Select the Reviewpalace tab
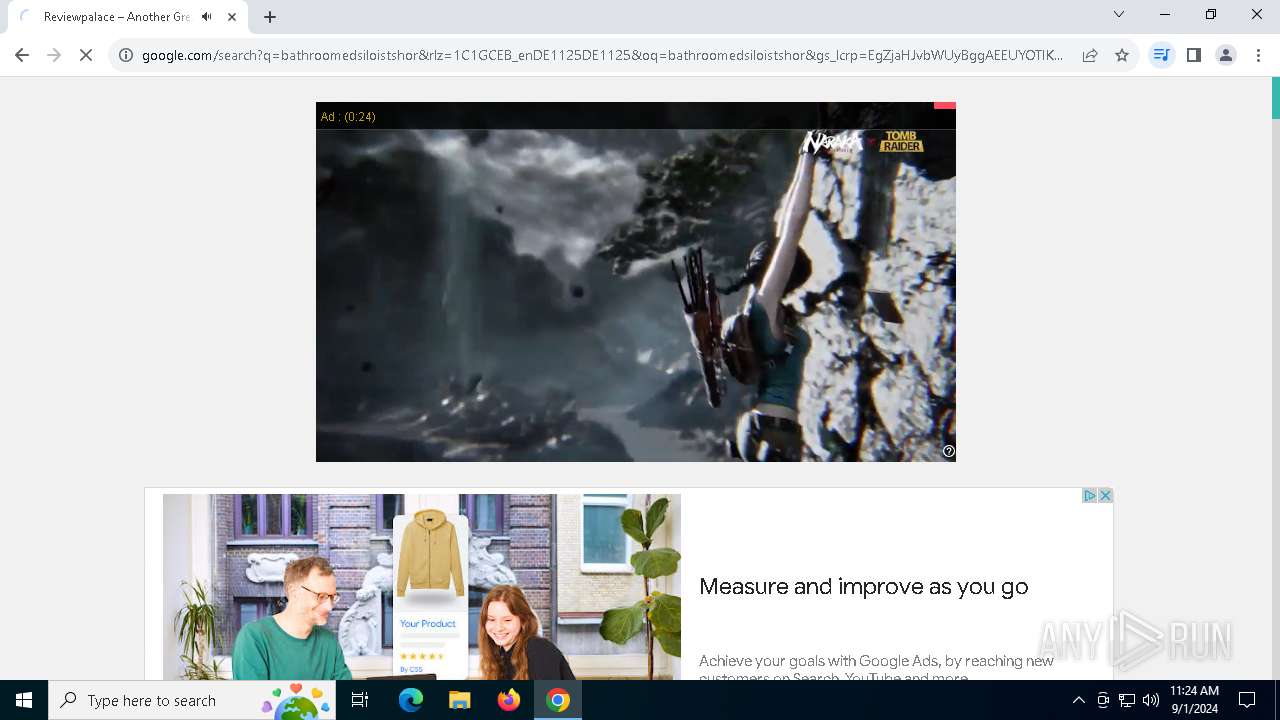The height and width of the screenshot is (720, 1280). click(128, 17)
